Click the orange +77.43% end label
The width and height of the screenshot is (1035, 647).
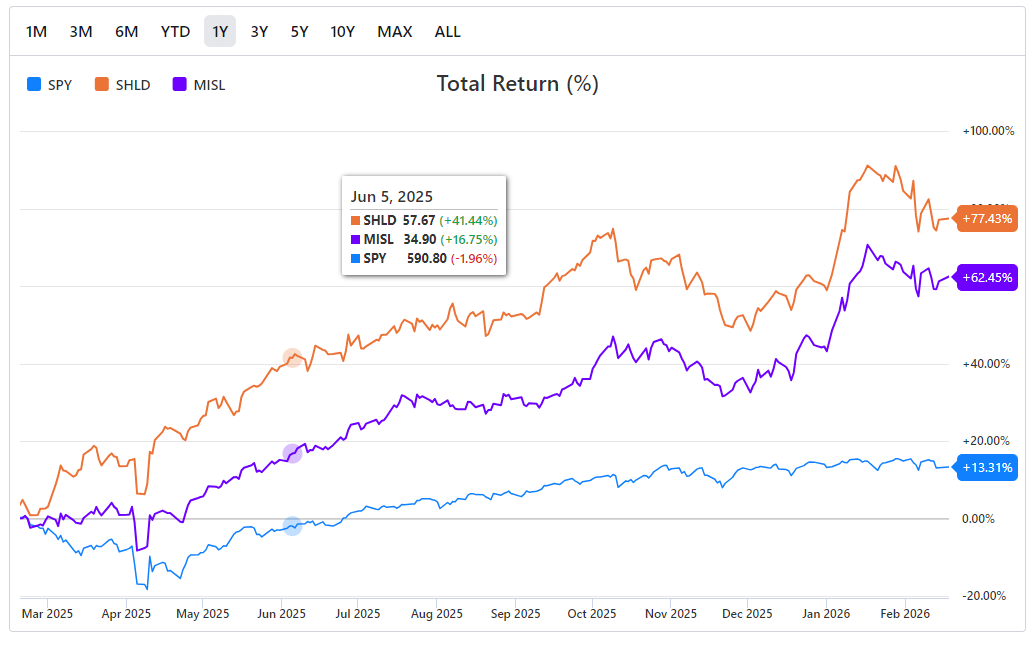(x=987, y=218)
